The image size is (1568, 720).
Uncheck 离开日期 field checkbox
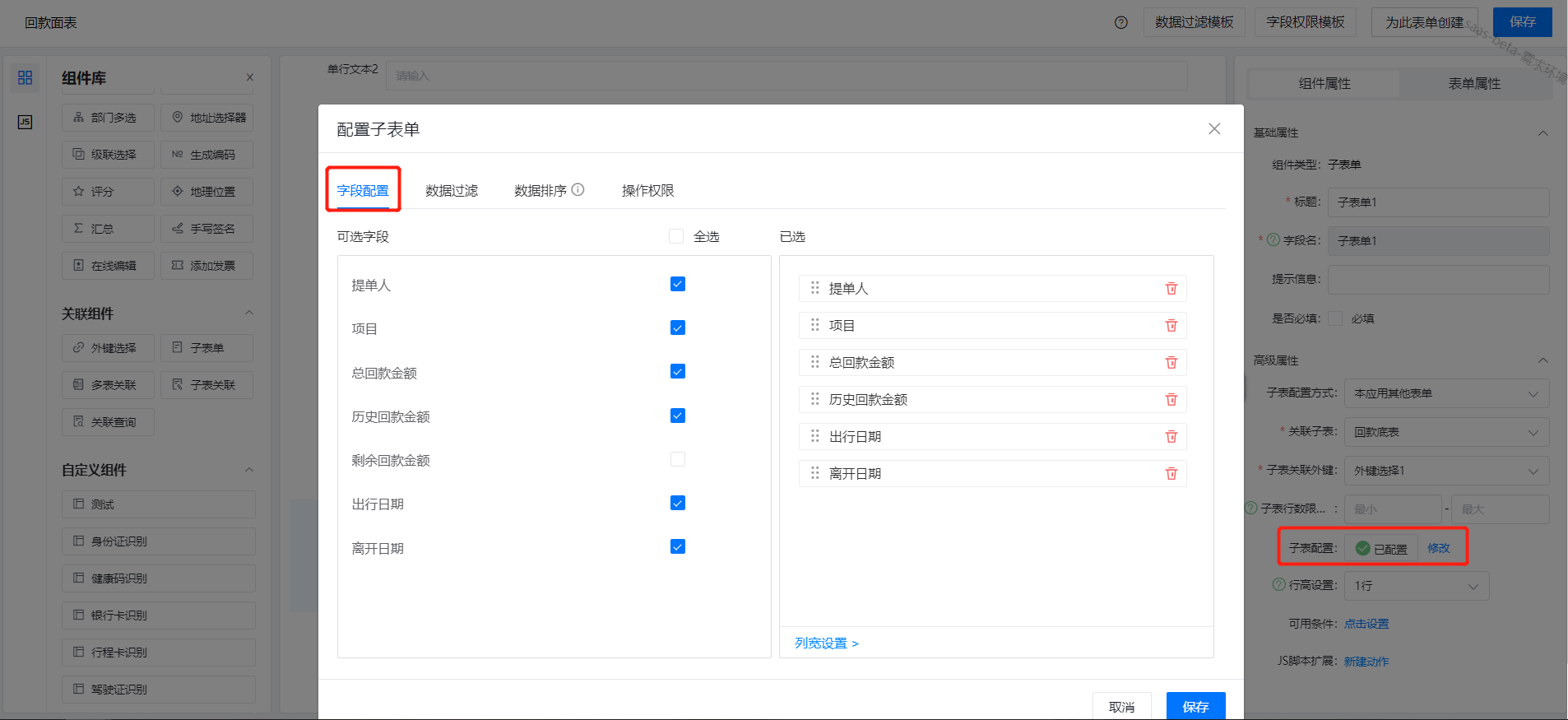click(678, 546)
